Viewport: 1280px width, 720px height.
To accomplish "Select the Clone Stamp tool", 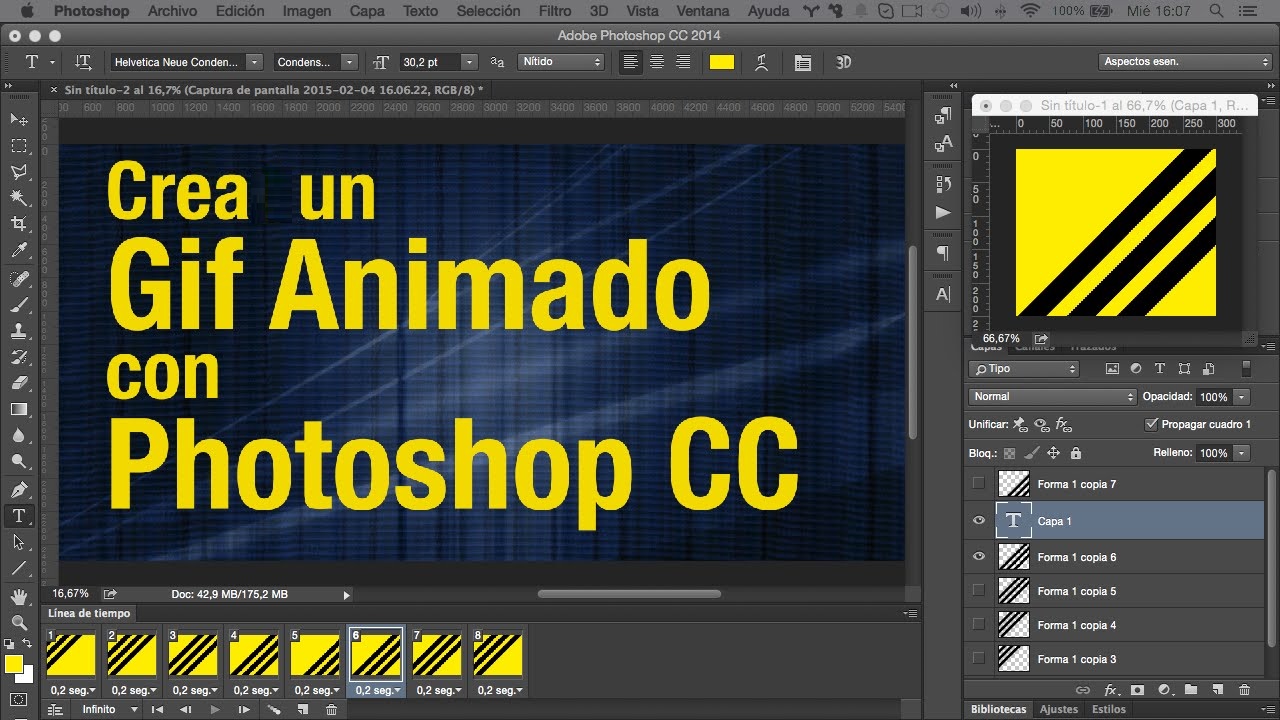I will pyautogui.click(x=19, y=331).
